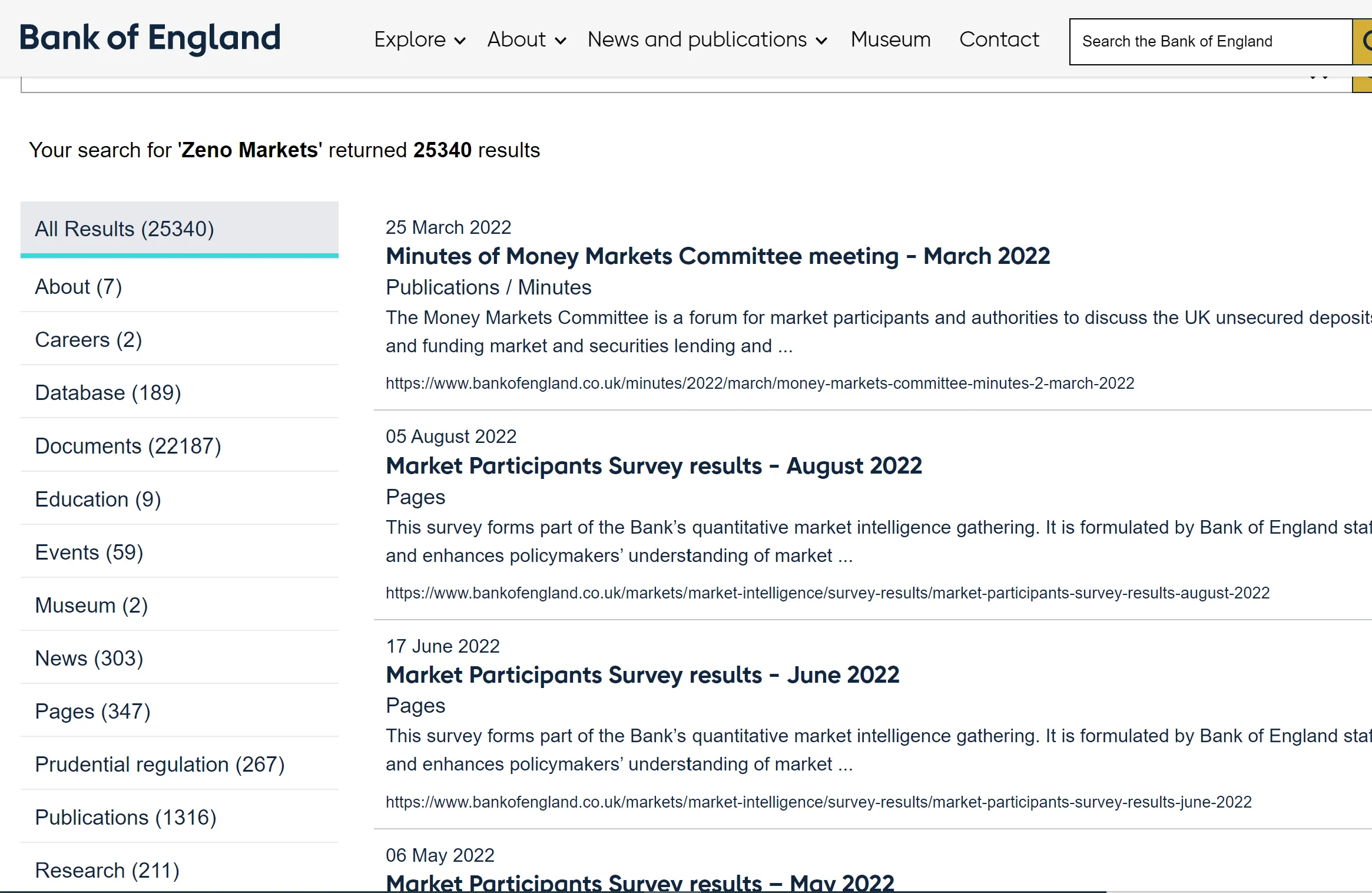Filter results by Prudential regulation (267)
The image size is (1372, 893).
180,764
